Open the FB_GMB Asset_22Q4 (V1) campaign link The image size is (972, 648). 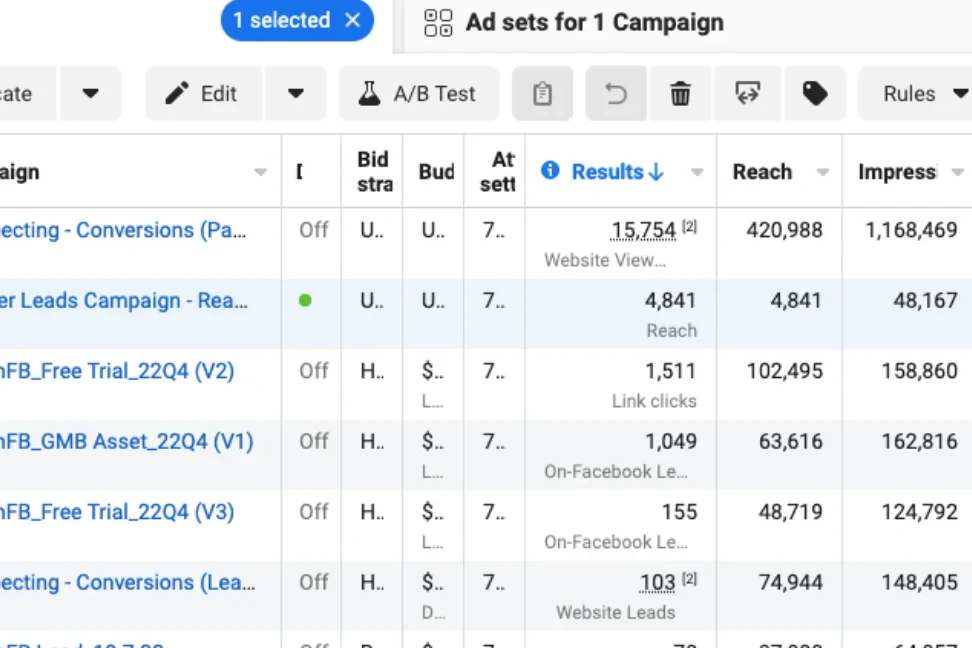coord(126,441)
